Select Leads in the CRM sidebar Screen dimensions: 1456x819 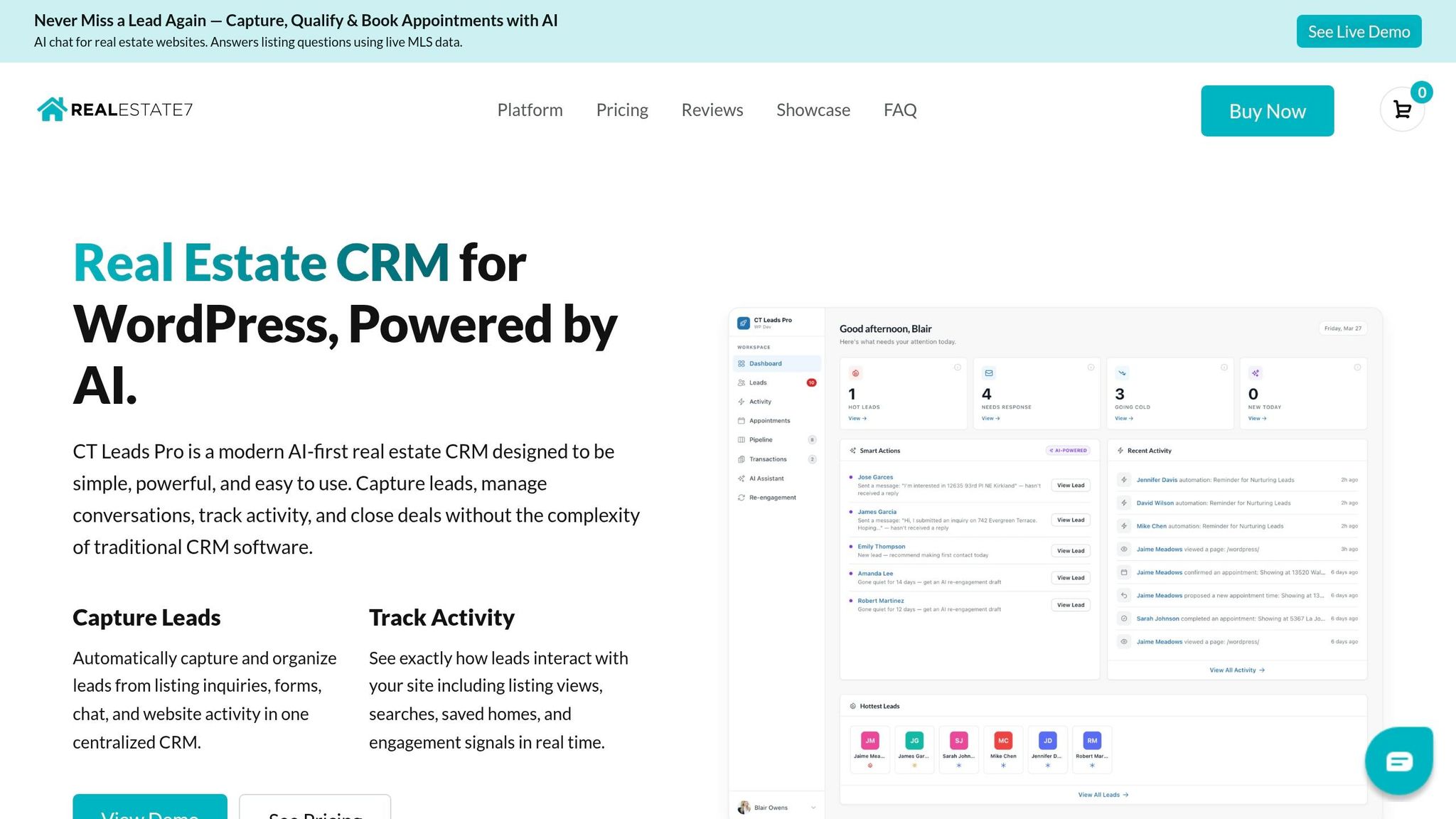pyautogui.click(x=777, y=382)
